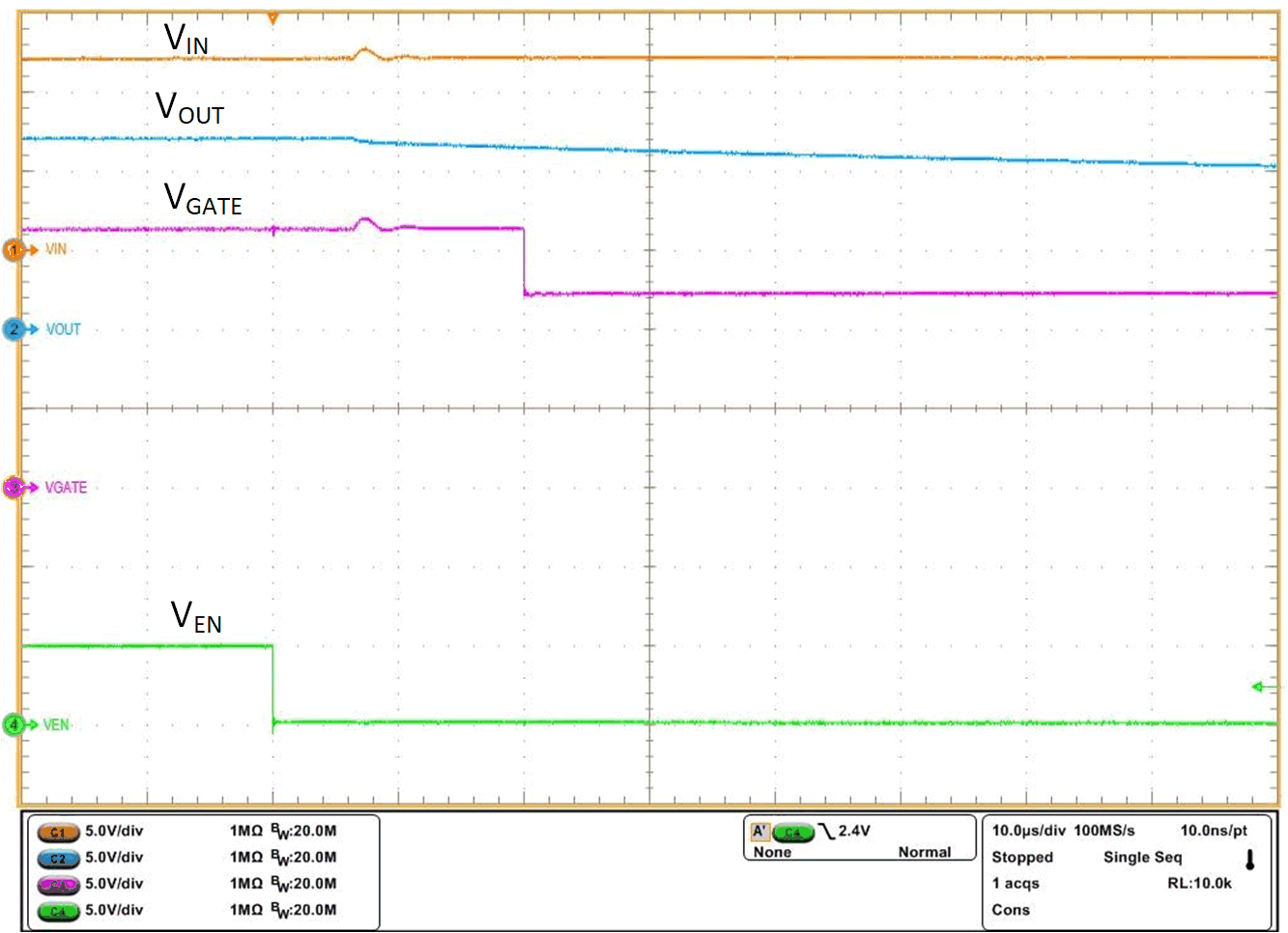The width and height of the screenshot is (1288, 933).
Task: Click the Cons readout text
Action: [1011, 909]
